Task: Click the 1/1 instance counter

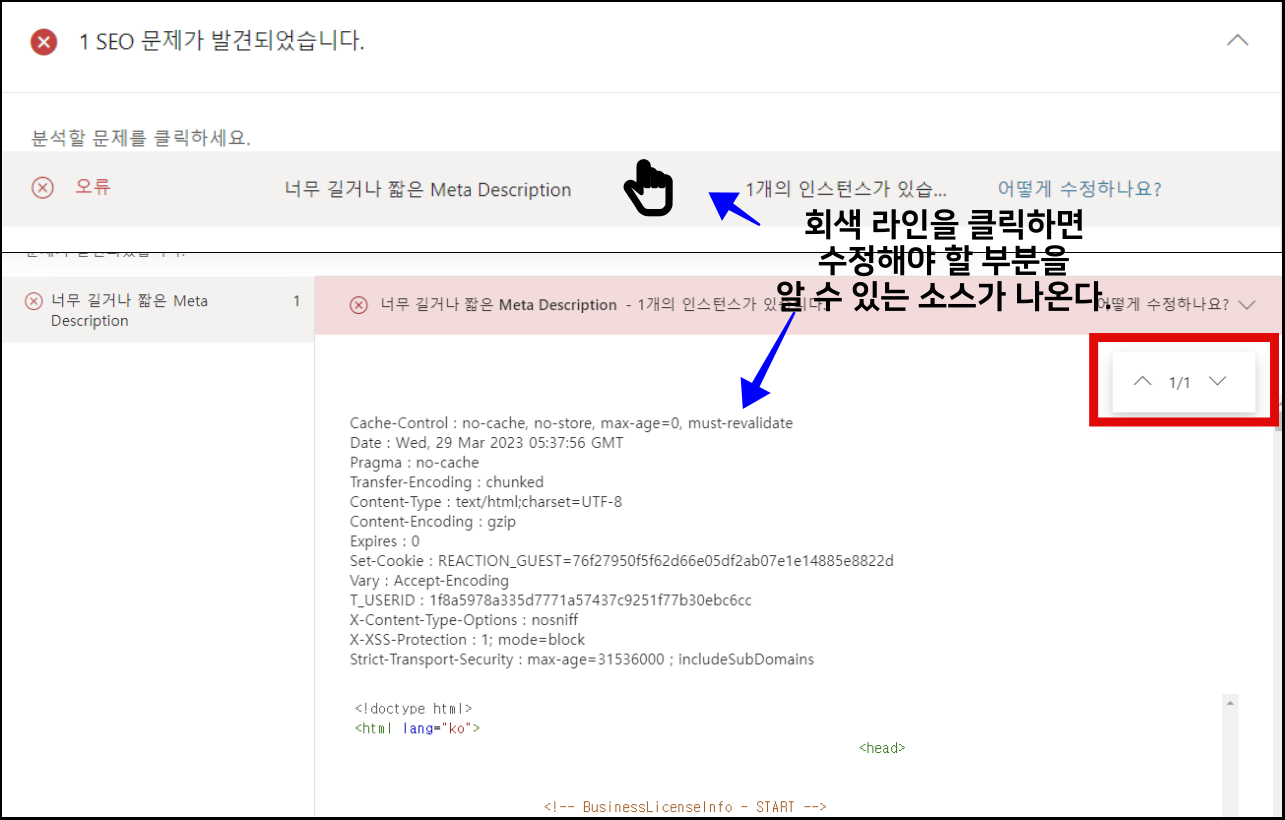Action: tap(1180, 382)
